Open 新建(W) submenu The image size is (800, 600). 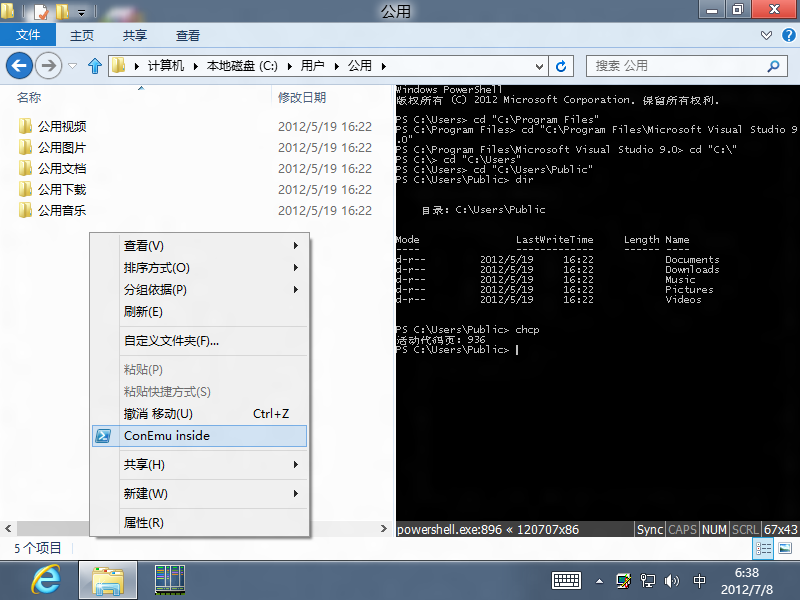(199, 493)
